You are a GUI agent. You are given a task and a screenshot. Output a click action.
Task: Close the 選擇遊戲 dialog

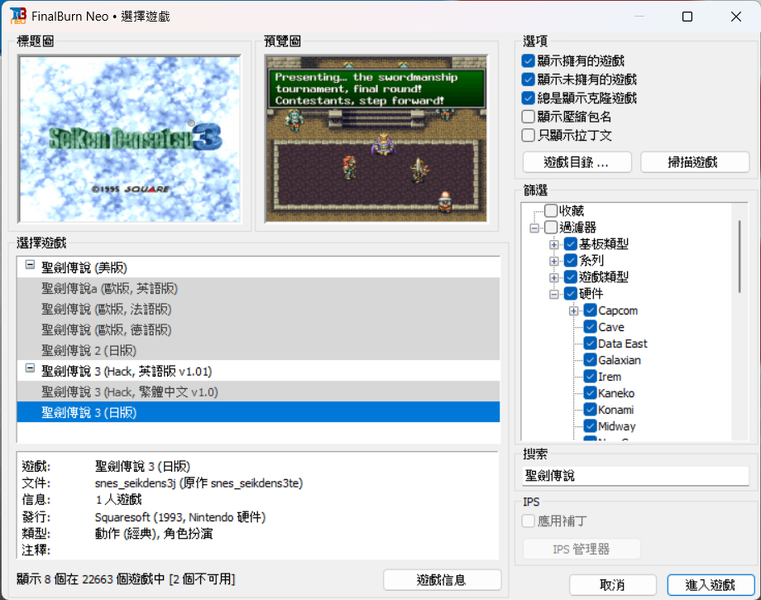click(736, 17)
